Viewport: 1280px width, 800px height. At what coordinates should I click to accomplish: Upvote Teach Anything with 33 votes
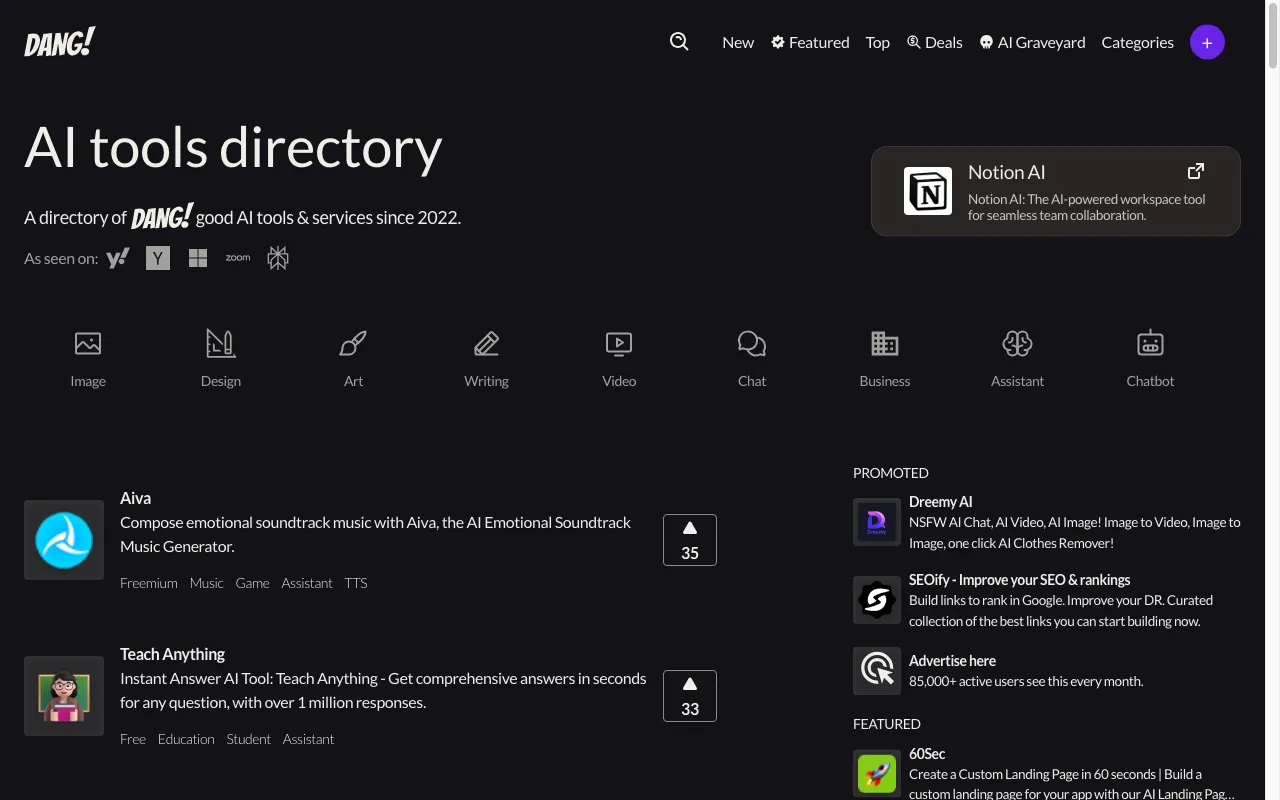click(690, 696)
